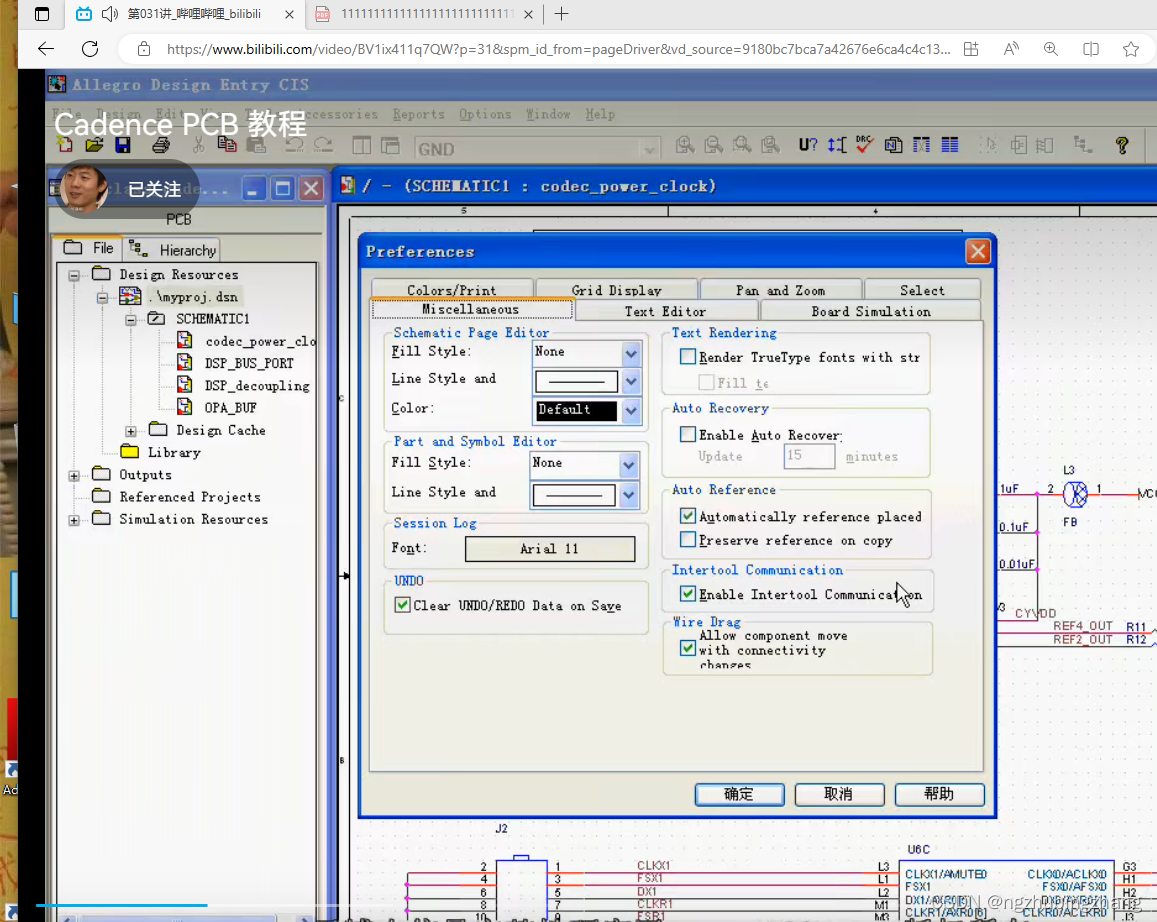The image size is (1157, 922).
Task: Select the Hierarchy tab in project panel
Action: (173, 249)
